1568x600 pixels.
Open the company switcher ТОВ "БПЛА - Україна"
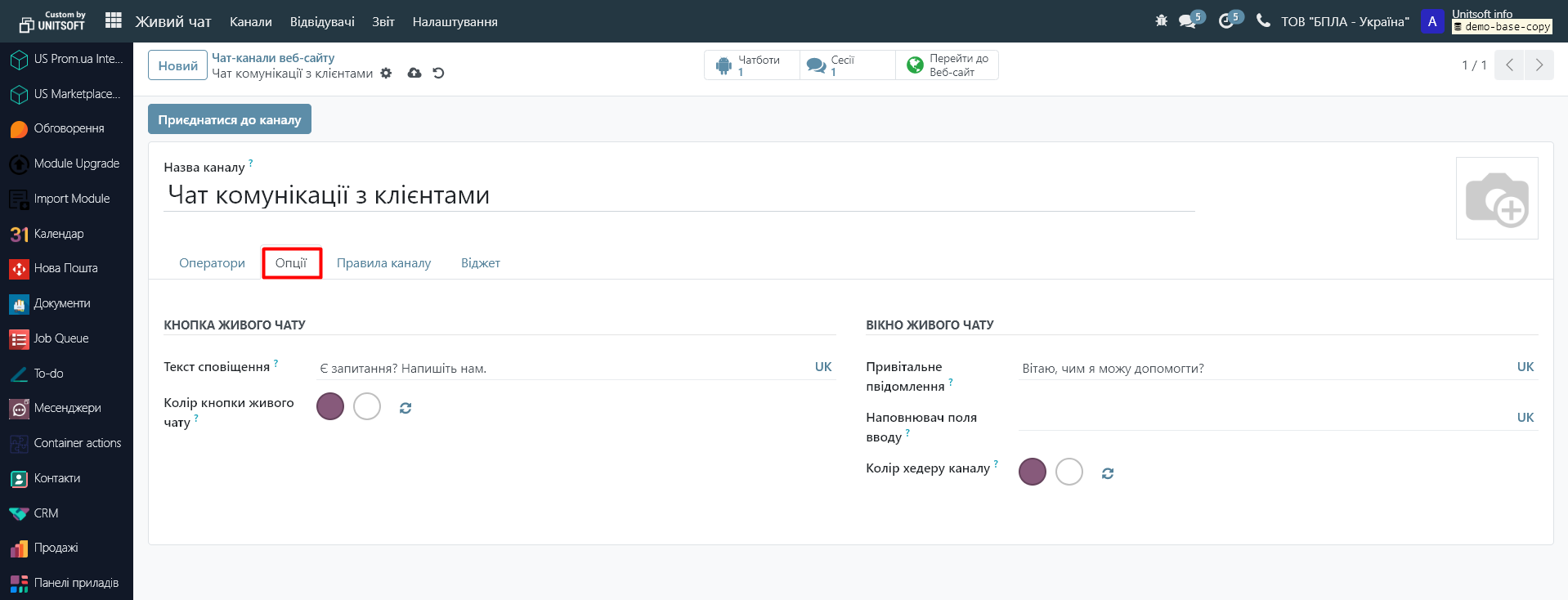(x=1345, y=22)
